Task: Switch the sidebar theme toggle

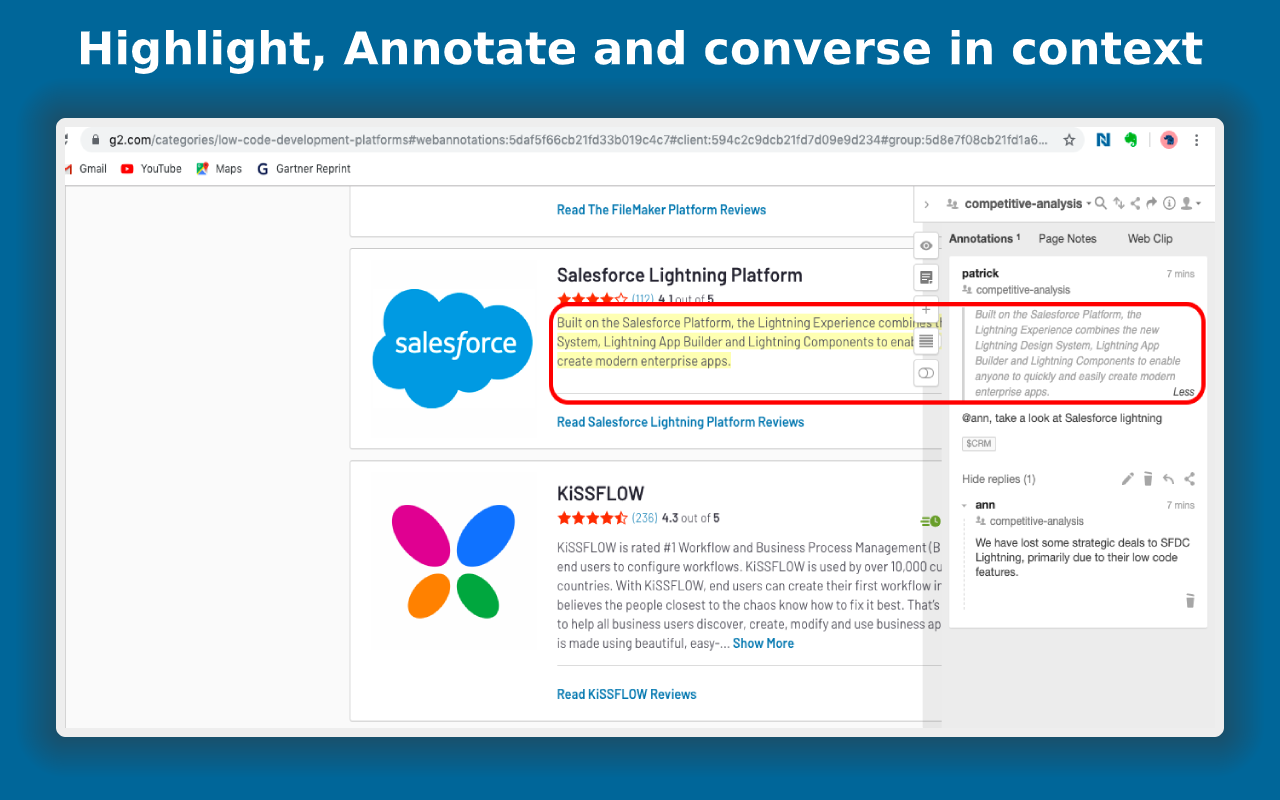Action: pyautogui.click(x=926, y=373)
